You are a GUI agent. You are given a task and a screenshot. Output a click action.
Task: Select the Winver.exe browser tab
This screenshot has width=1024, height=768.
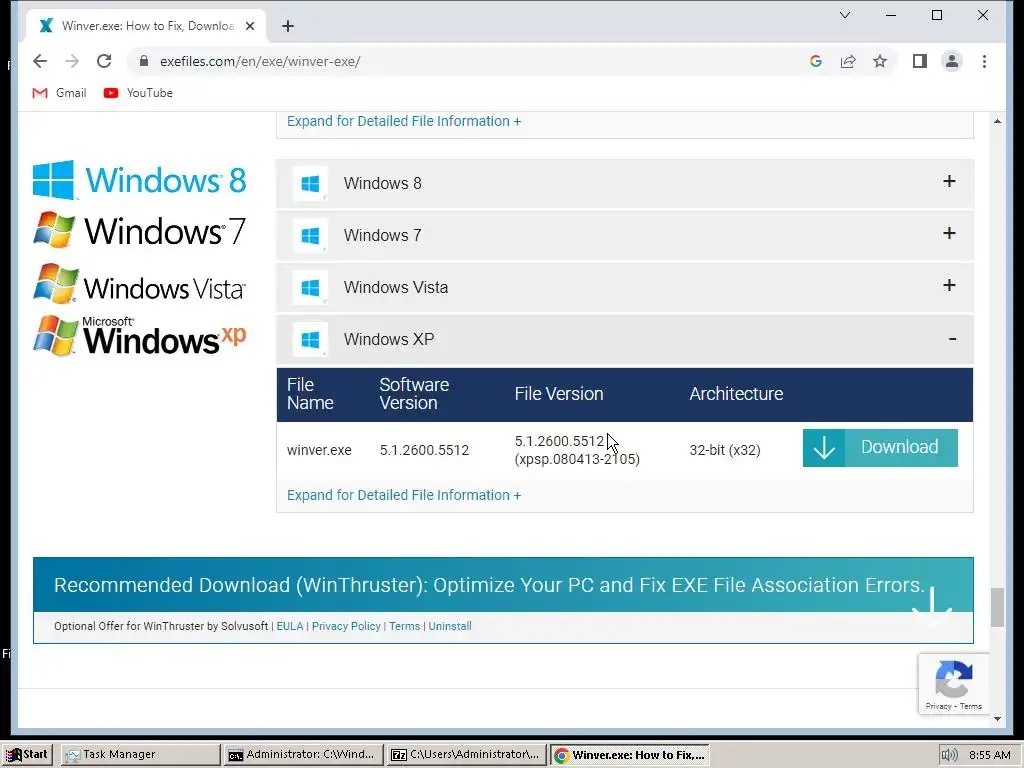tap(144, 26)
